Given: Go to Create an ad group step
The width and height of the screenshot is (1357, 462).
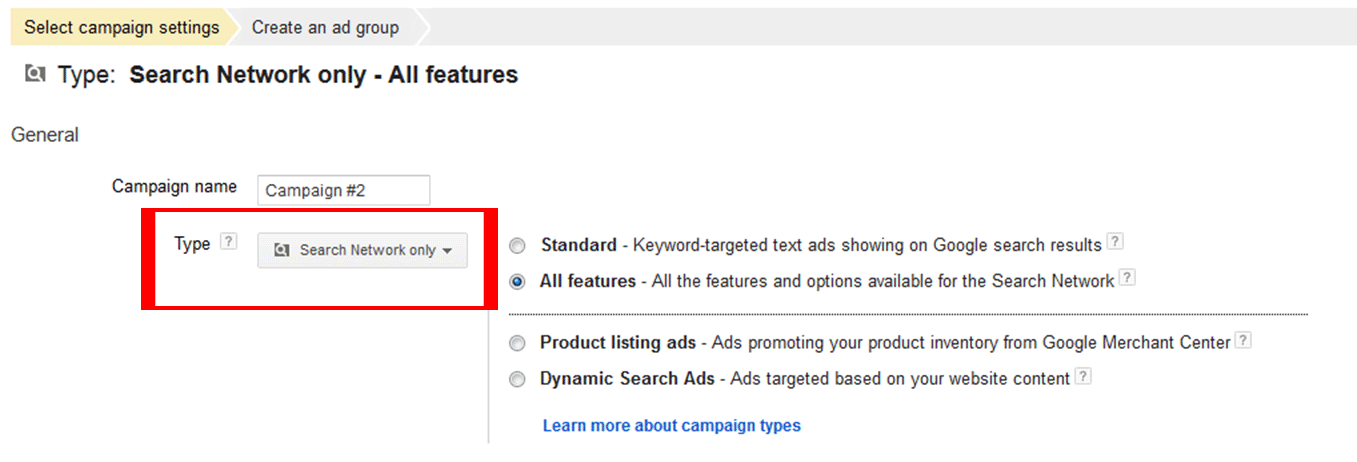Looking at the screenshot, I should tap(325, 27).
